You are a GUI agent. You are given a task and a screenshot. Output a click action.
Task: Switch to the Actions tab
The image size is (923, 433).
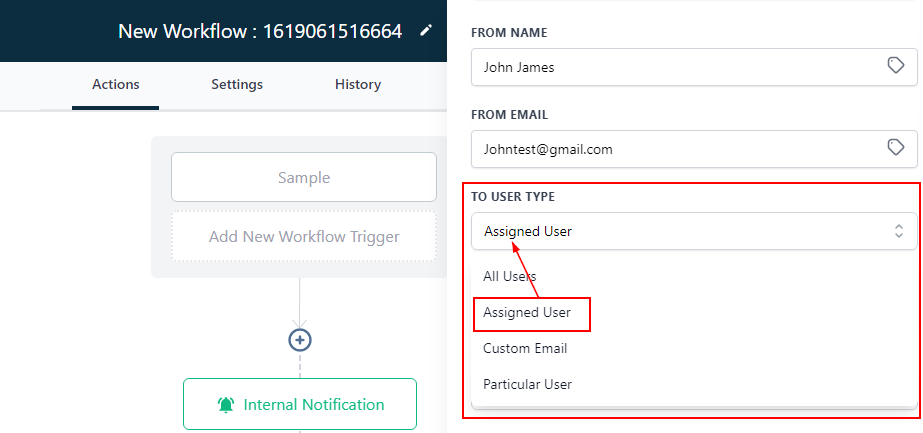tap(115, 84)
